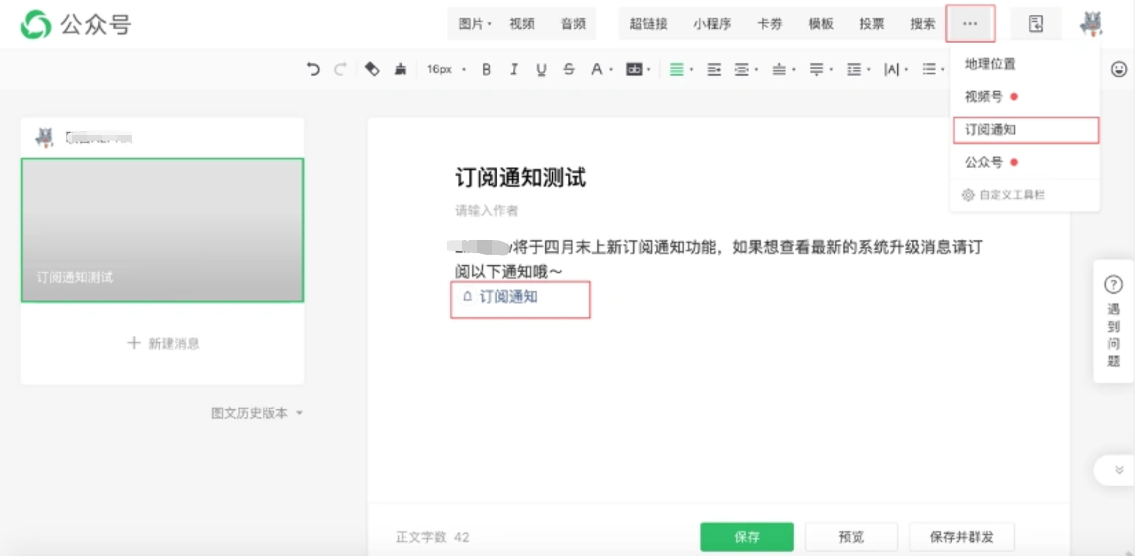The image size is (1135, 556).
Task: Insert a 视频 from the toolbar
Action: pos(522,24)
